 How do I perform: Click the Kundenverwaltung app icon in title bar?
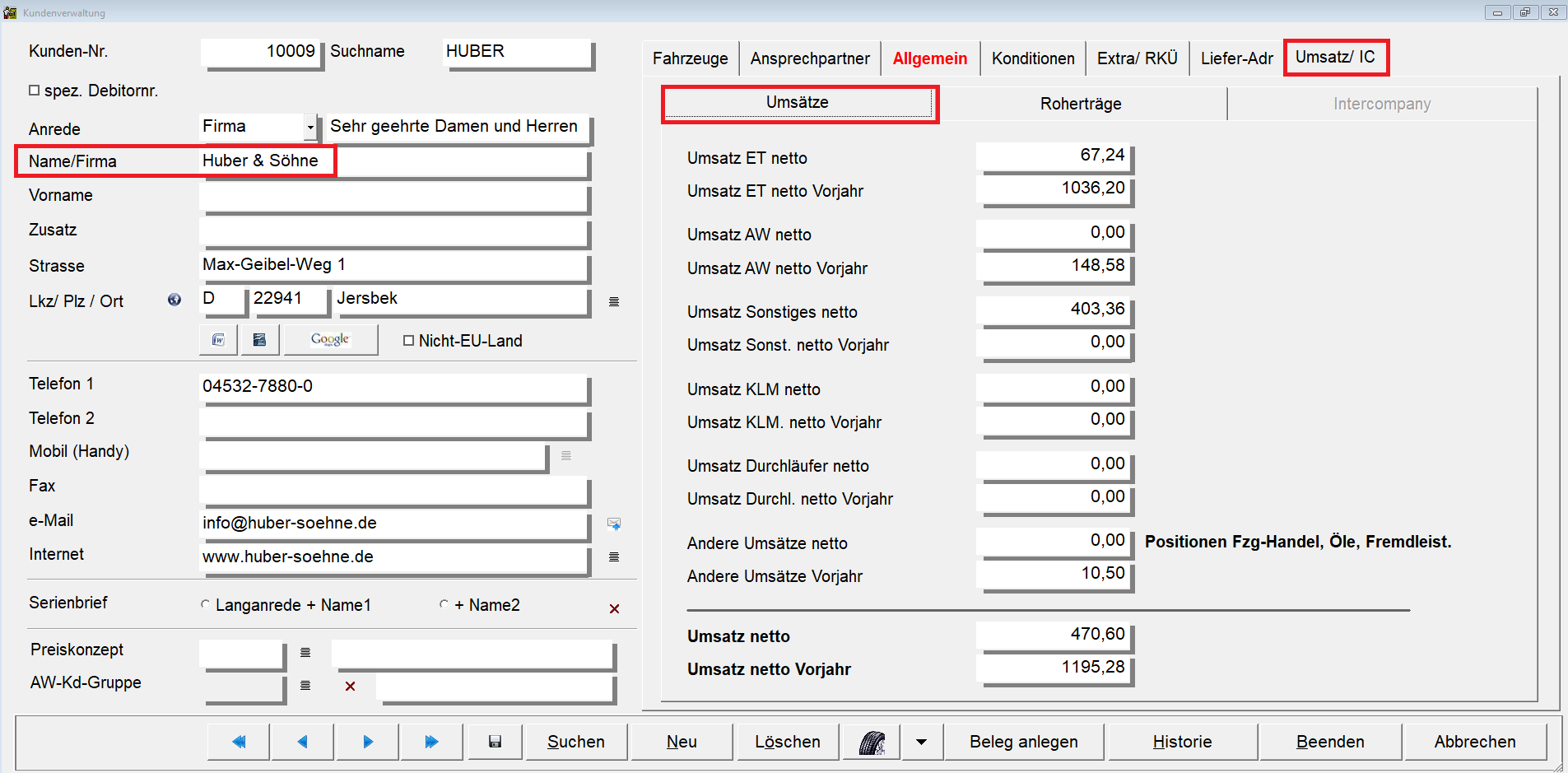(10, 12)
